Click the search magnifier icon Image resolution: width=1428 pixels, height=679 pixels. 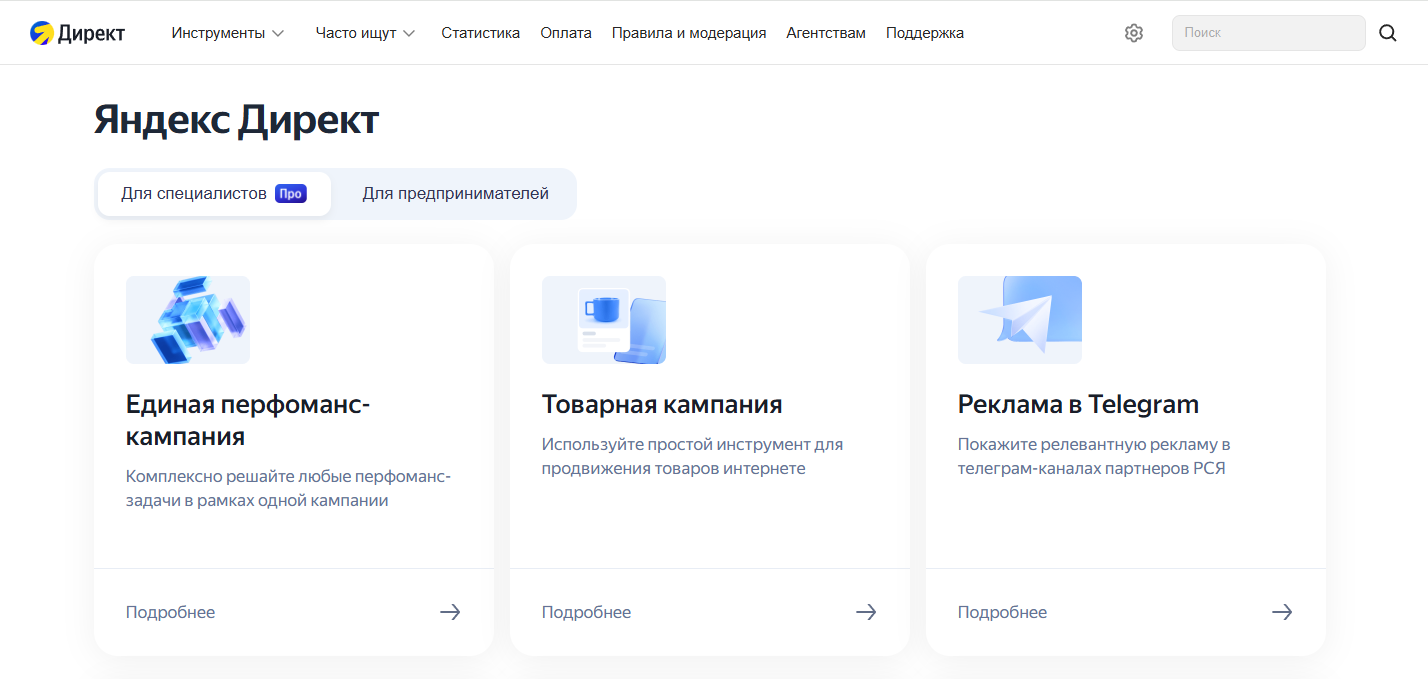click(1387, 33)
